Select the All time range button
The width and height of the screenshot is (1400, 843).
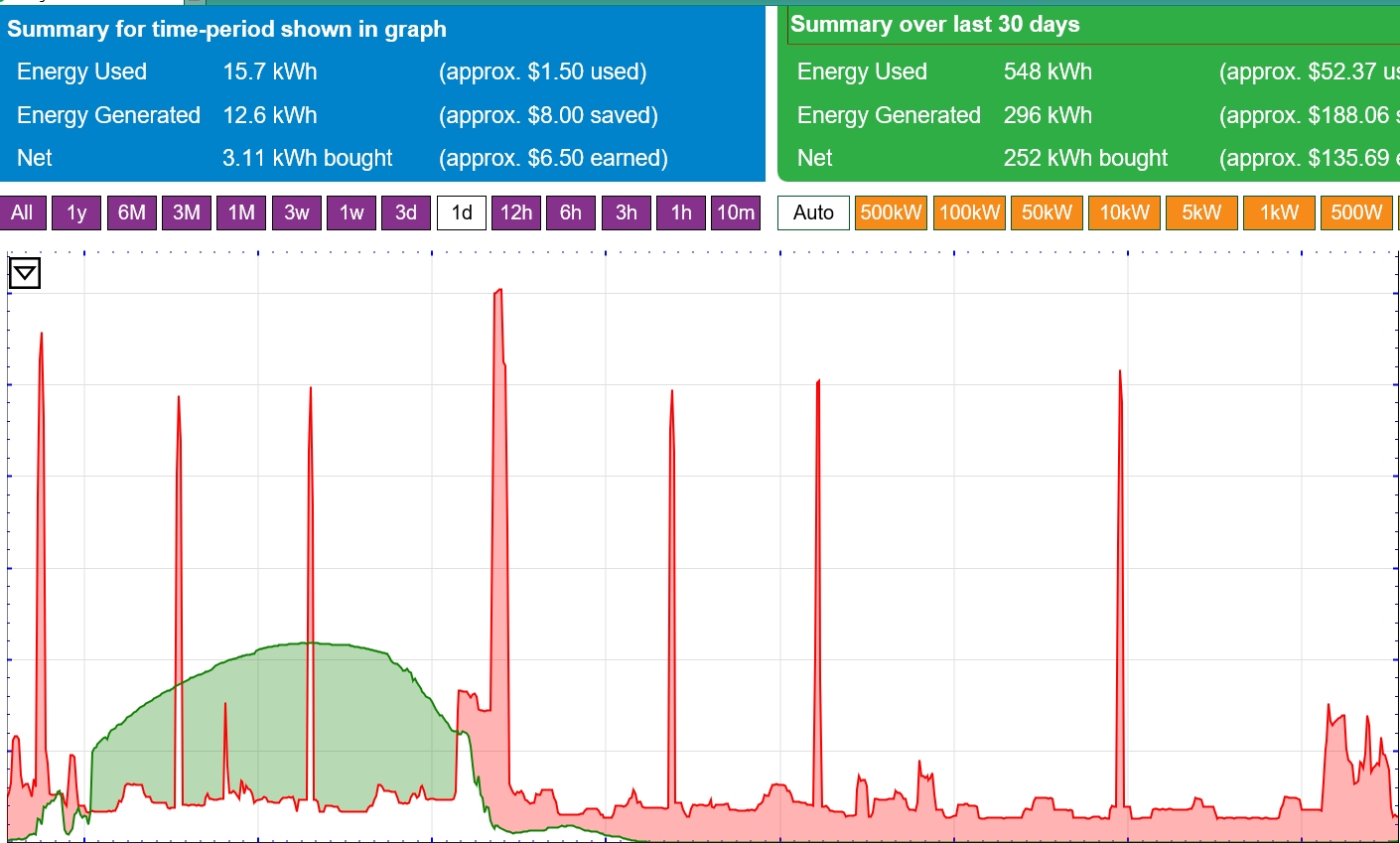[22, 212]
